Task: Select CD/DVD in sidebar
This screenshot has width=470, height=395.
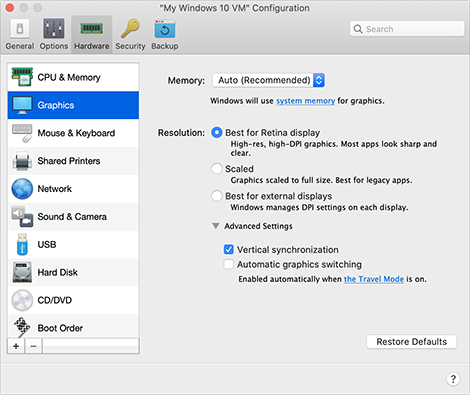Action: 73,300
